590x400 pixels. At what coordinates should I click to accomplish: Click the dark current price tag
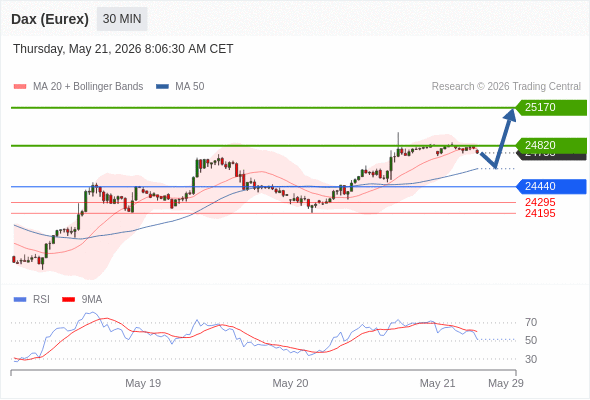click(551, 156)
